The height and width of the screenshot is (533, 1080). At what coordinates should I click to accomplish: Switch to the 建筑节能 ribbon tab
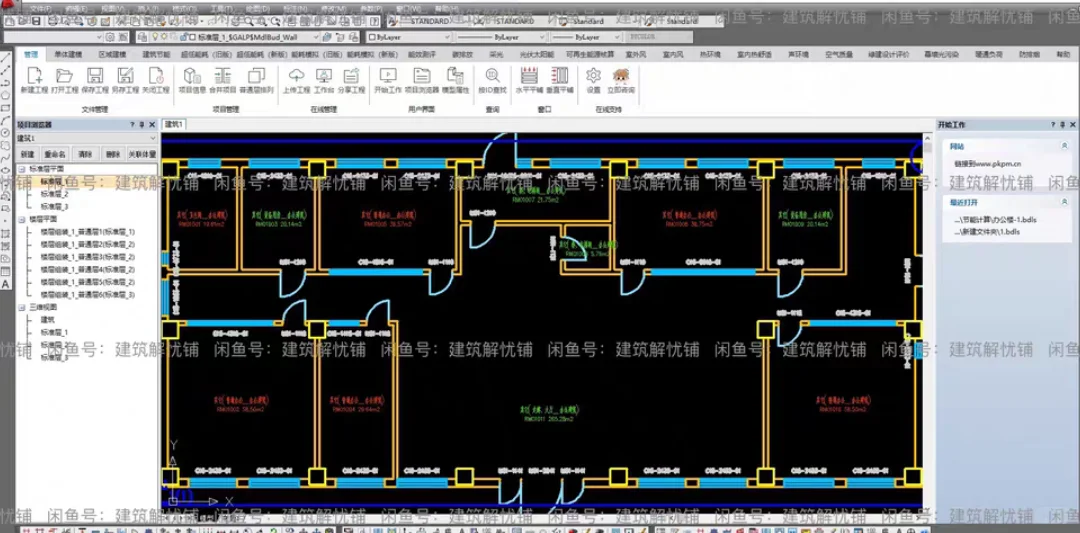tap(156, 54)
